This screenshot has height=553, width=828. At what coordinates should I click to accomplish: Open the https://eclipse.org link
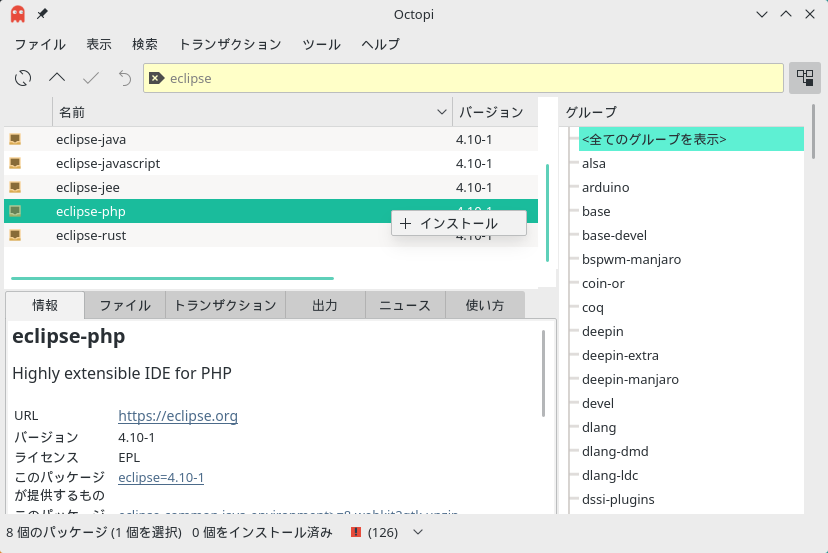coord(178,416)
